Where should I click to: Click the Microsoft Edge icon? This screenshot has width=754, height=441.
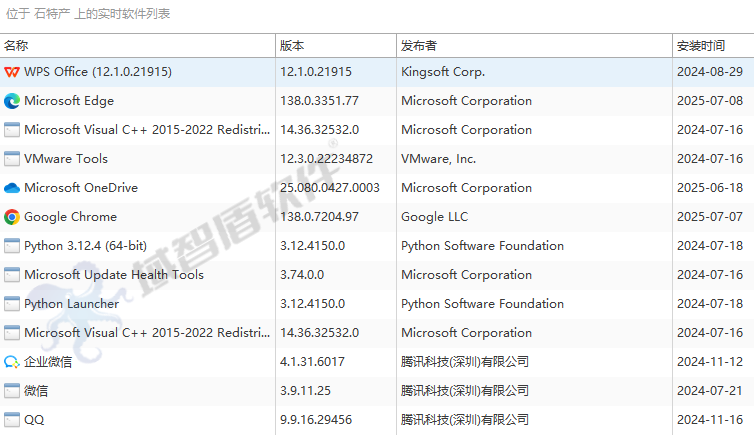(12, 101)
